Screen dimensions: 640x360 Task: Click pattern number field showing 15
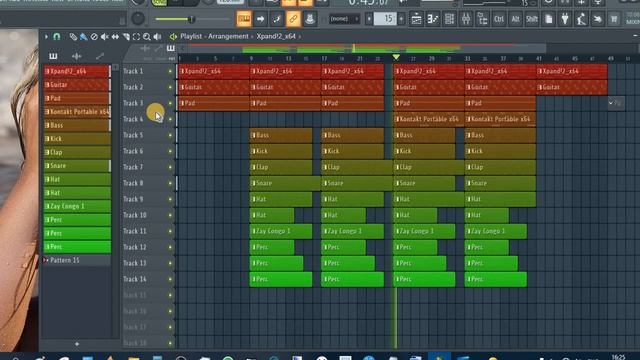tap(385, 19)
